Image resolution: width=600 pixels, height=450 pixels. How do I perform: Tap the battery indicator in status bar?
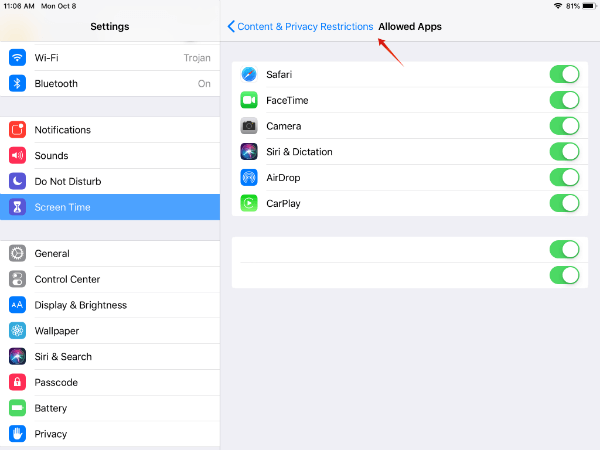coord(590,6)
